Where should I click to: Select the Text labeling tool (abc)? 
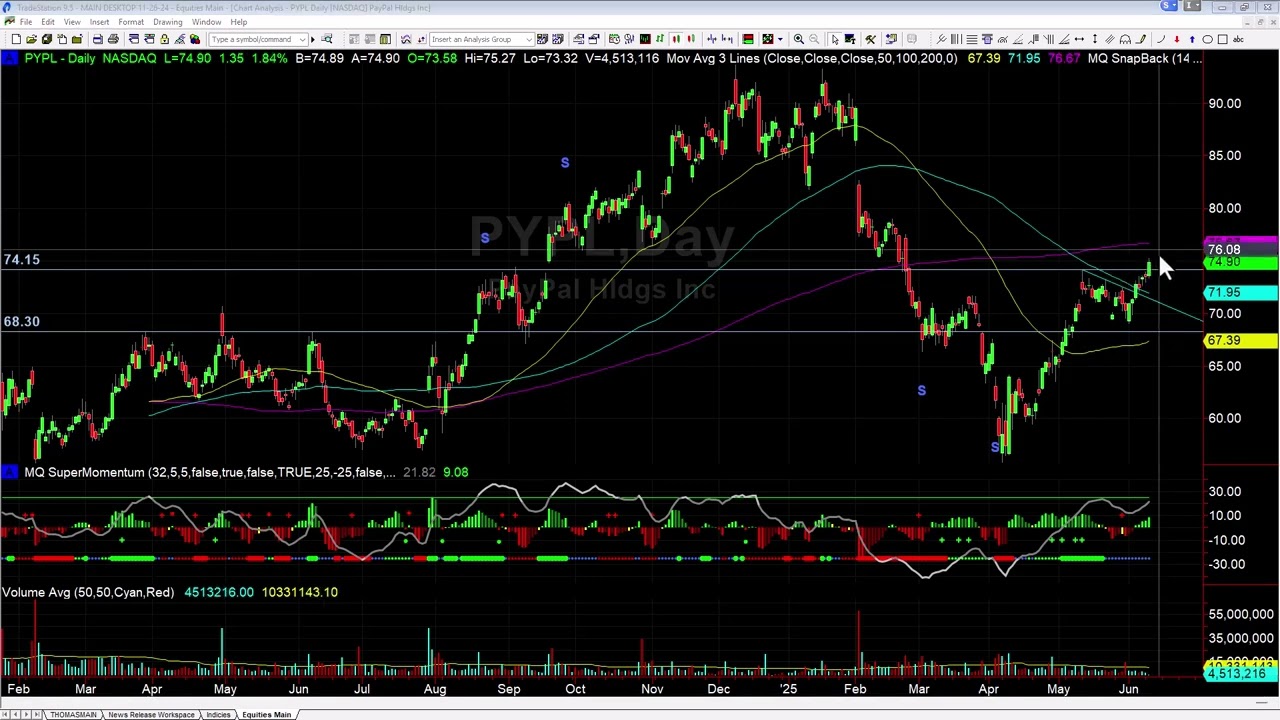[1239, 39]
